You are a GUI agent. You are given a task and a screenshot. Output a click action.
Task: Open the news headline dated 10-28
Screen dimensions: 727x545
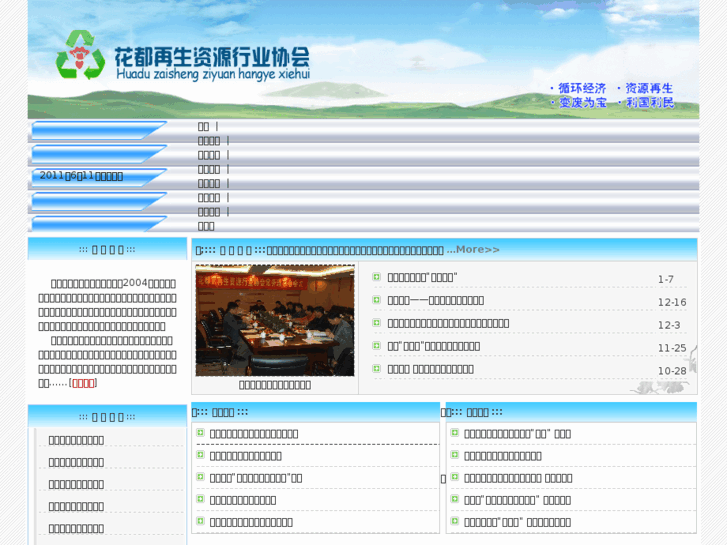430,369
